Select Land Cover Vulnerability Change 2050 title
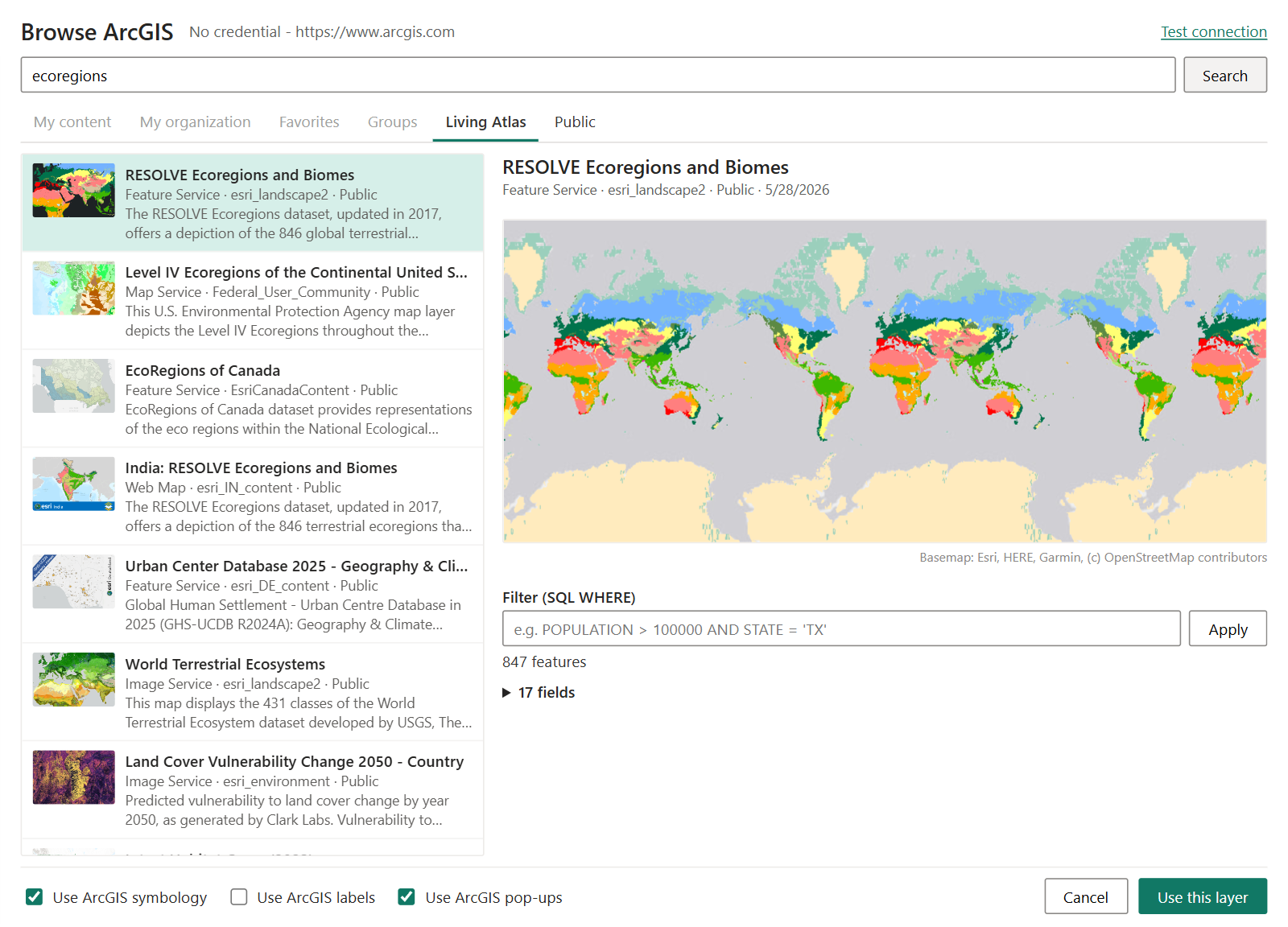The width and height of the screenshot is (1288, 927). [x=295, y=762]
